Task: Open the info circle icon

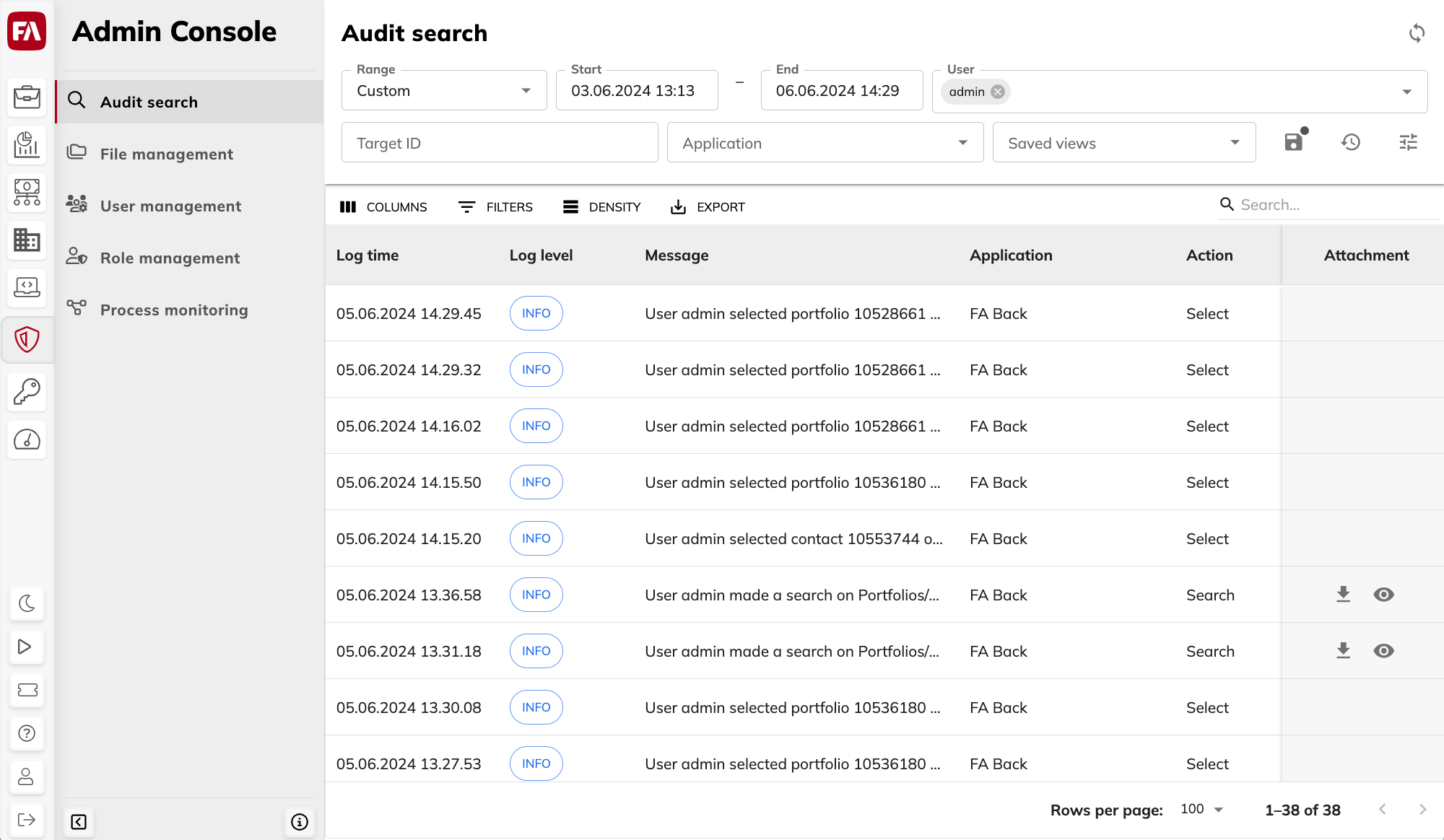Action: [x=300, y=822]
